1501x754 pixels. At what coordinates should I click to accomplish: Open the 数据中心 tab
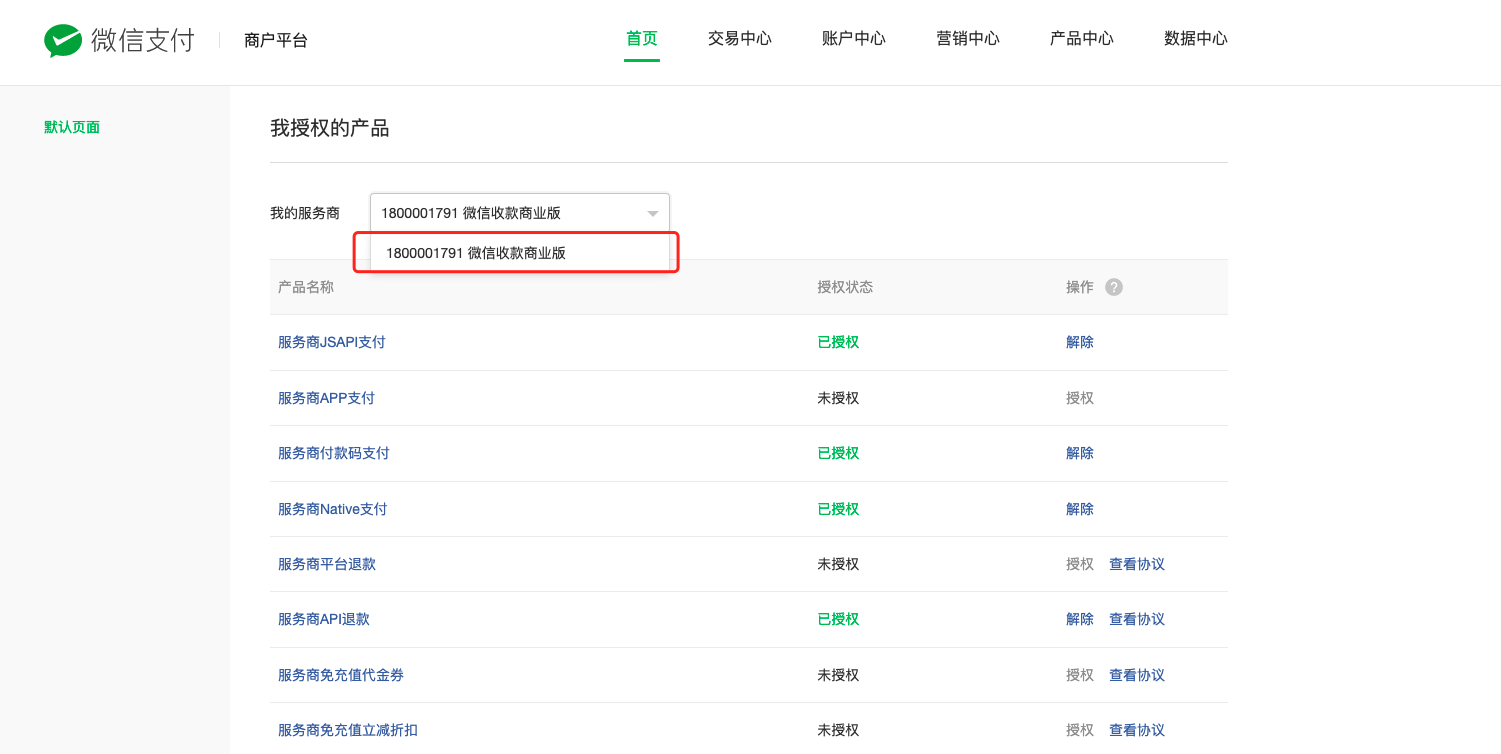(1196, 39)
